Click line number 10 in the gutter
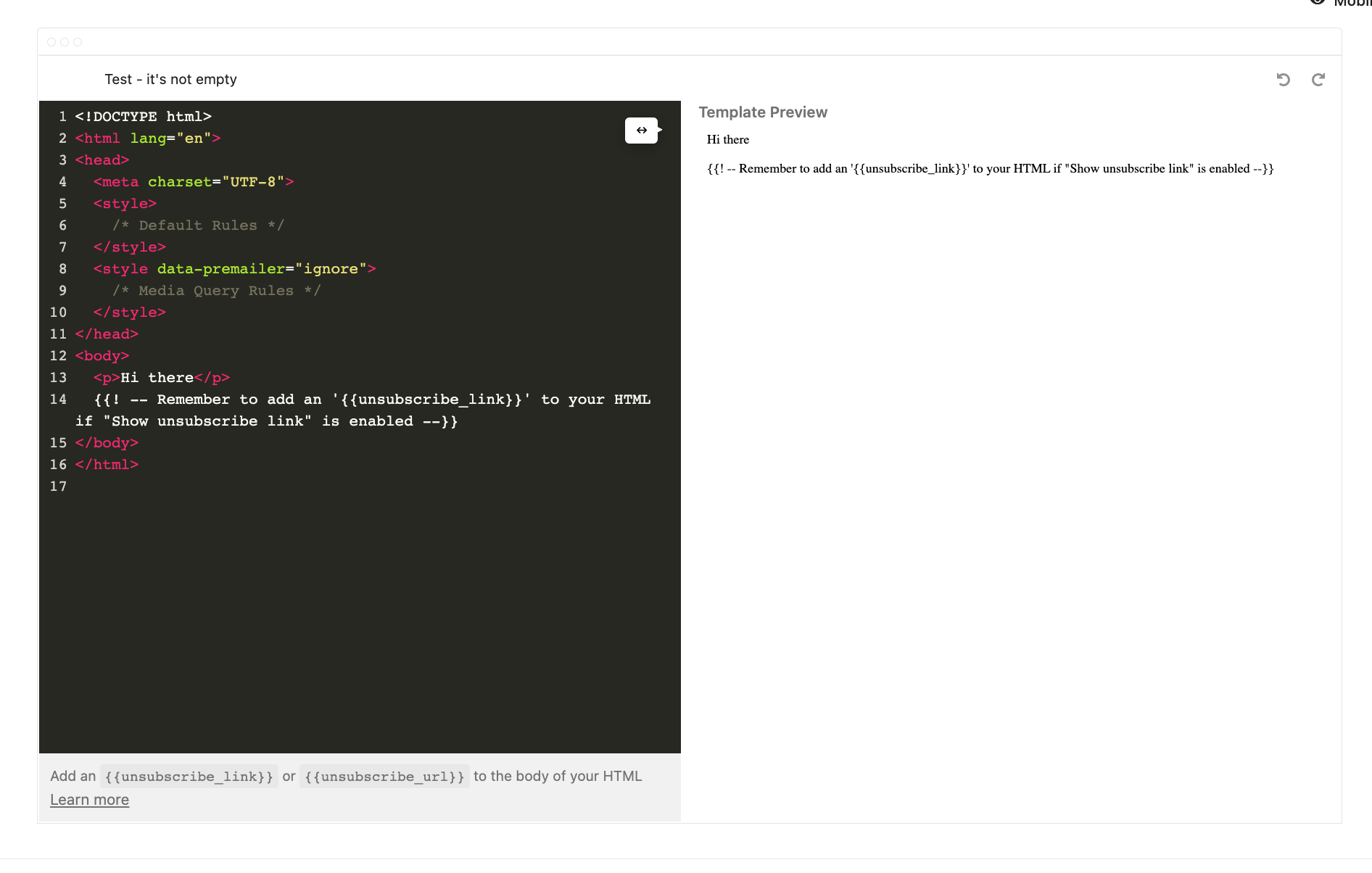Screen dimensions: 1372x873 (58, 313)
